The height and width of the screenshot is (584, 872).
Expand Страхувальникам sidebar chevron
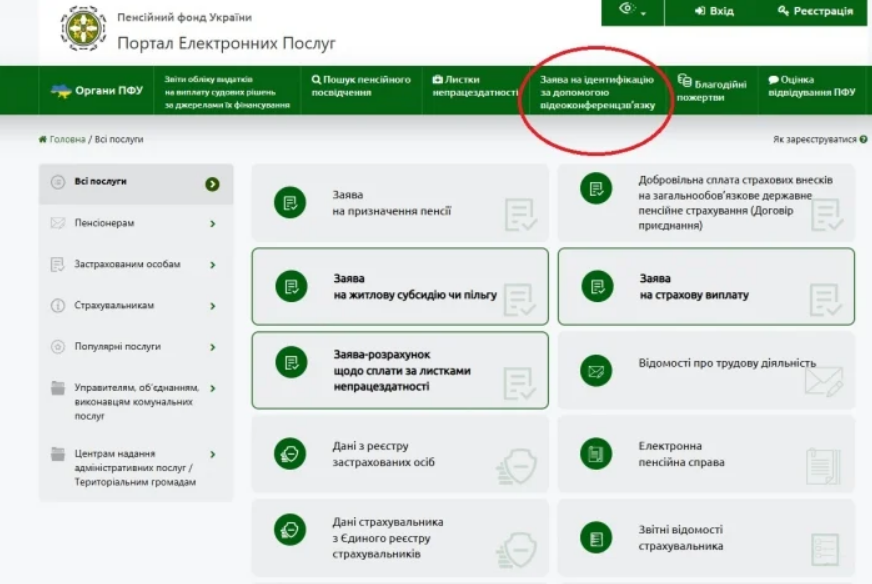(213, 306)
